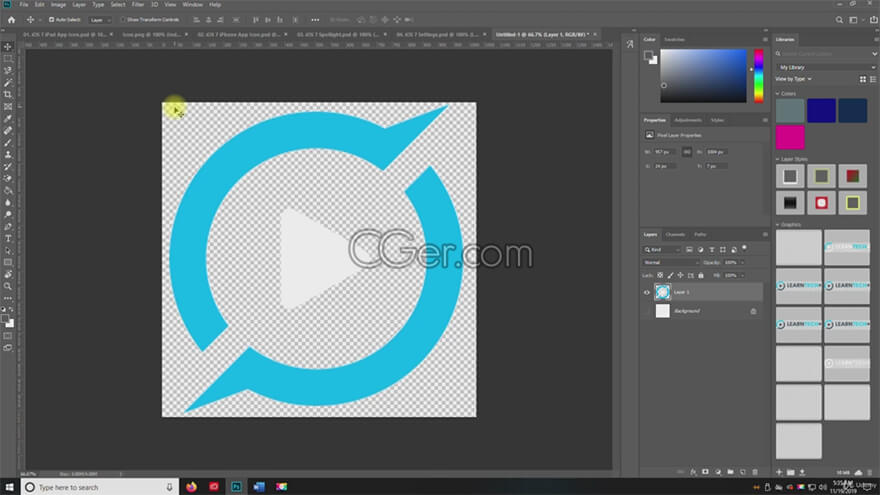Toggle the layer filter on/off switch
Image resolution: width=880 pixels, height=495 pixels.
[x=745, y=248]
